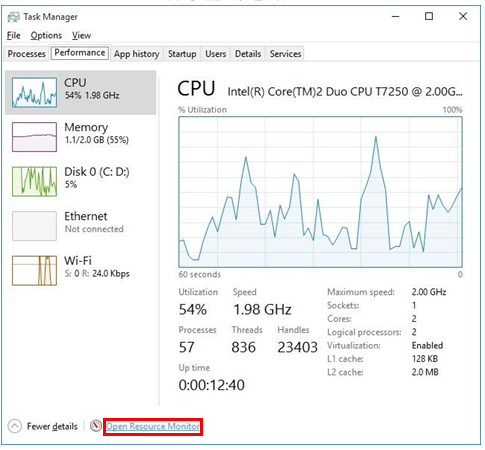Expand the View menu

point(81,35)
